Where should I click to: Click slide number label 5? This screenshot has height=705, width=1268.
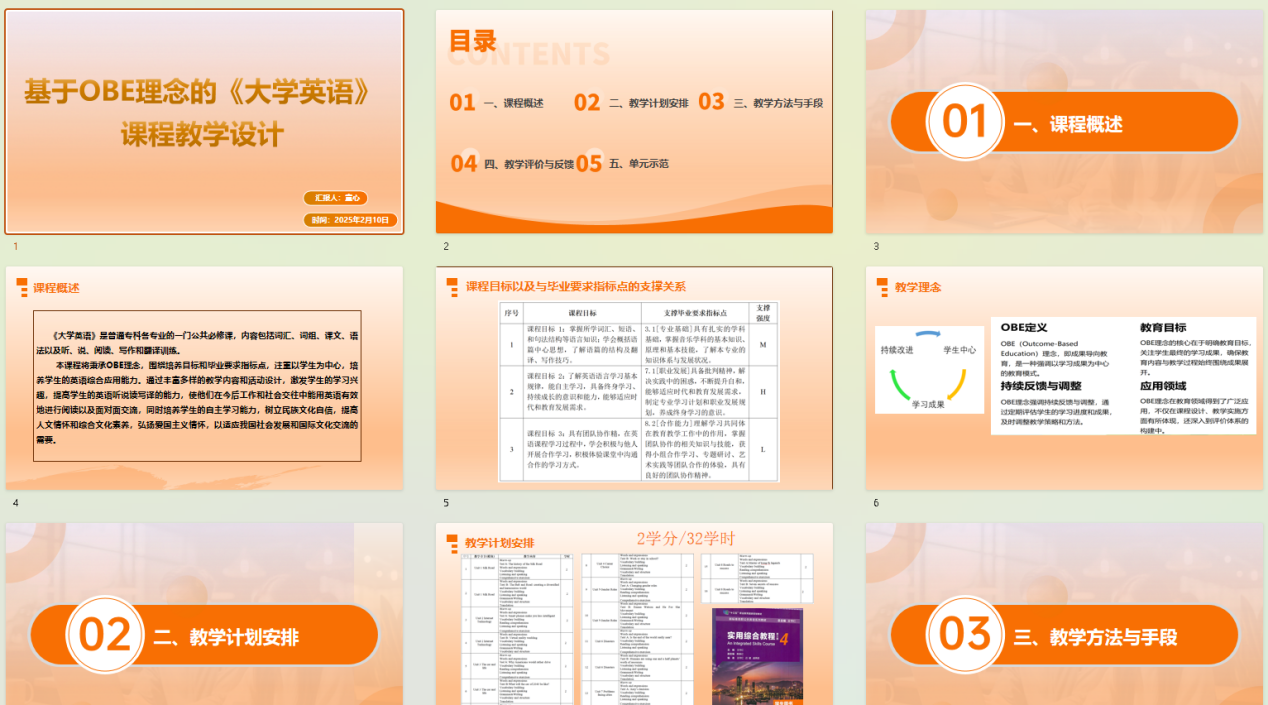(446, 503)
